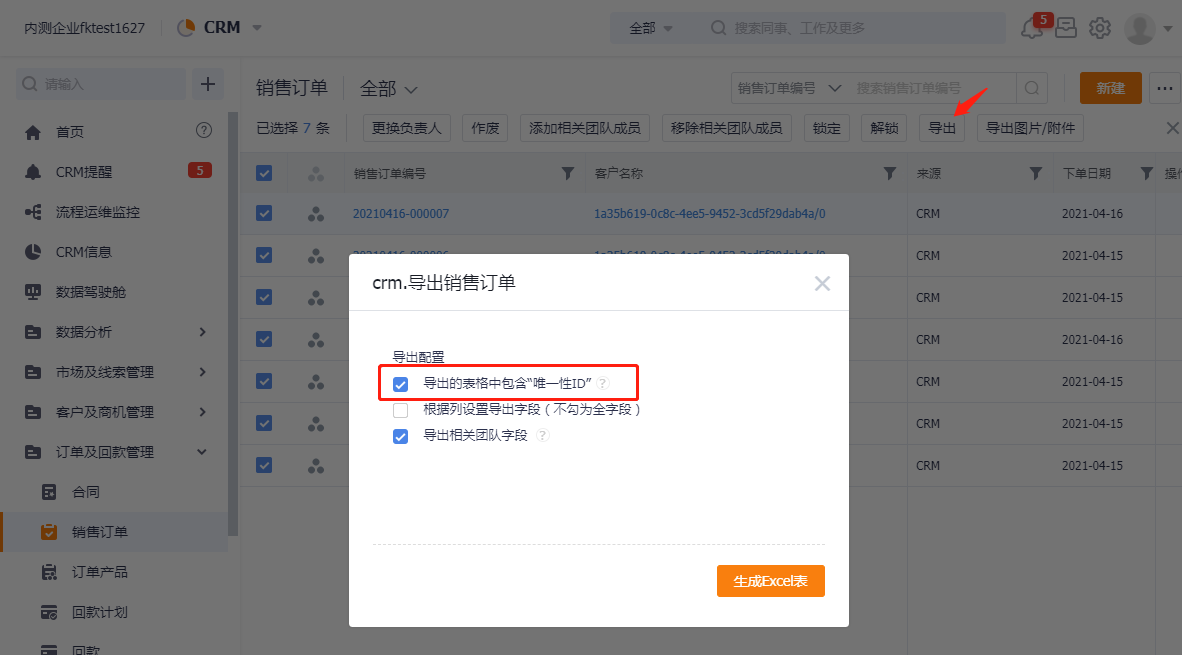Click the filter icon on 下单日期 column
1182x655 pixels.
tap(1147, 173)
